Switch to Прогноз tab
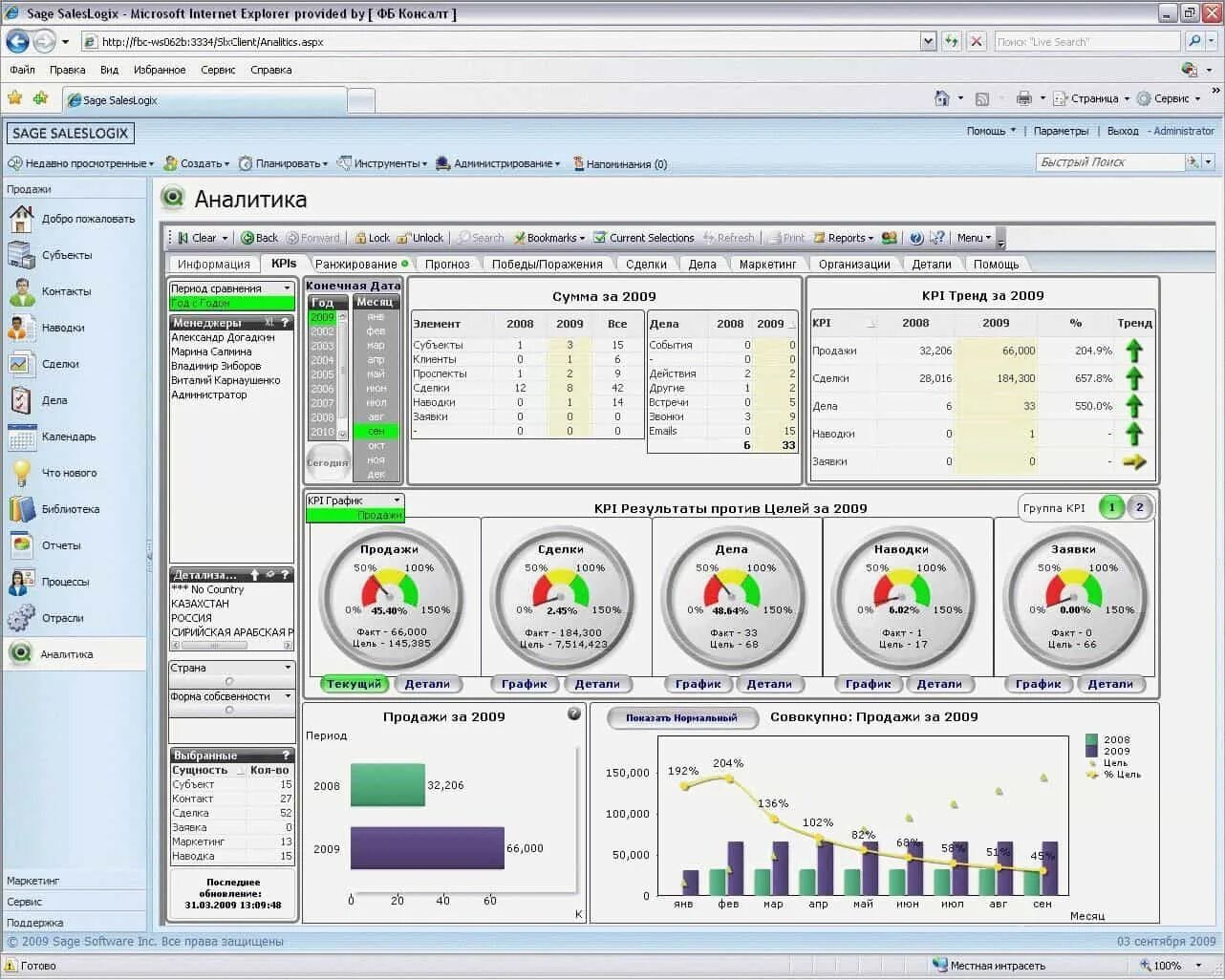This screenshot has height=980, width=1225. coord(447,265)
